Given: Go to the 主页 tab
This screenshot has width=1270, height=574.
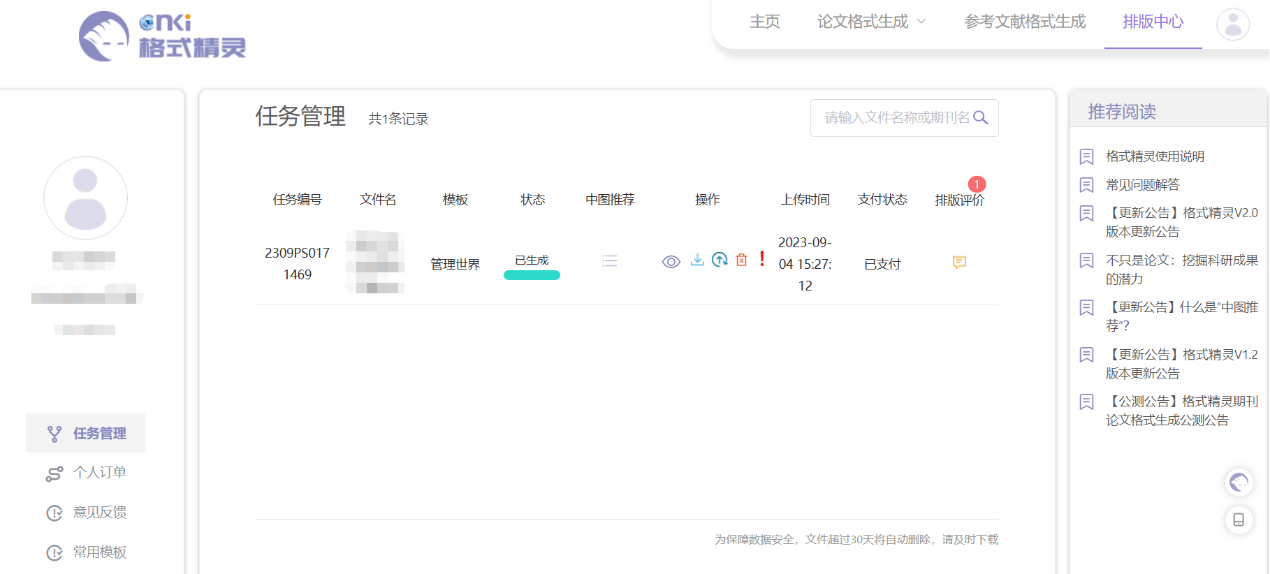Looking at the screenshot, I should click(x=765, y=22).
